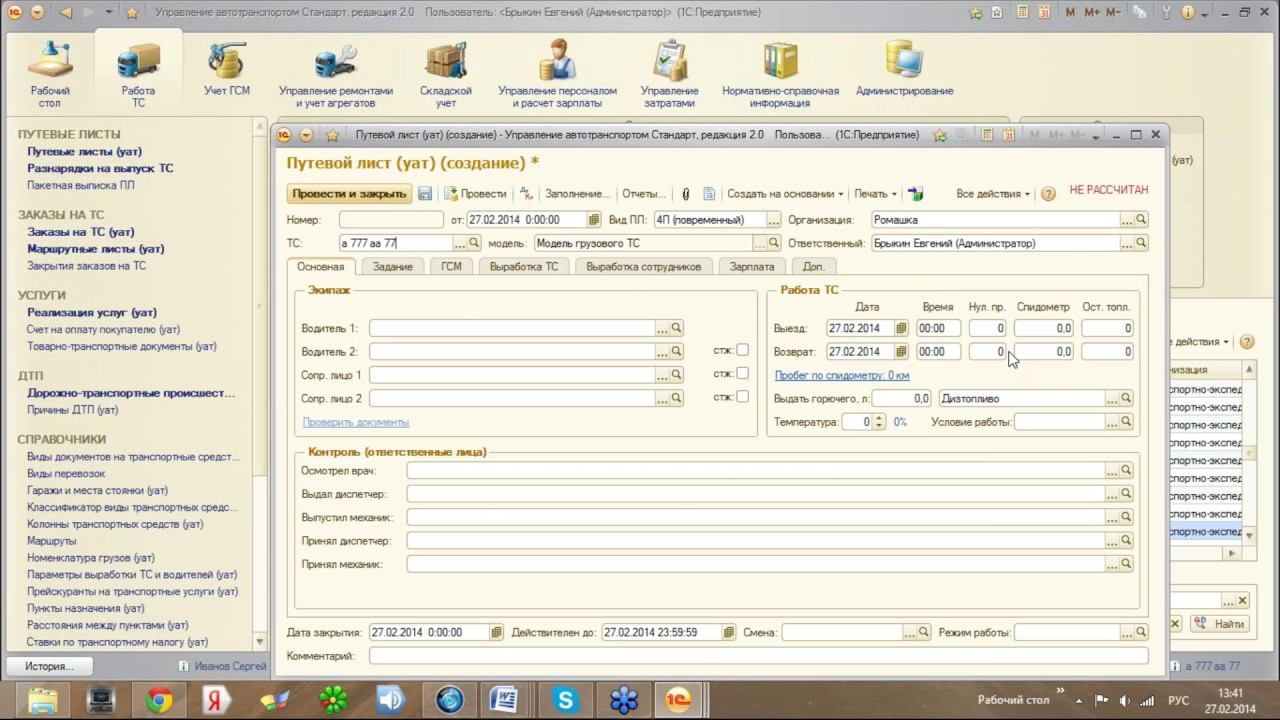Increase Температура using the spinner arrows
The image size is (1280, 720).
pyautogui.click(x=879, y=418)
